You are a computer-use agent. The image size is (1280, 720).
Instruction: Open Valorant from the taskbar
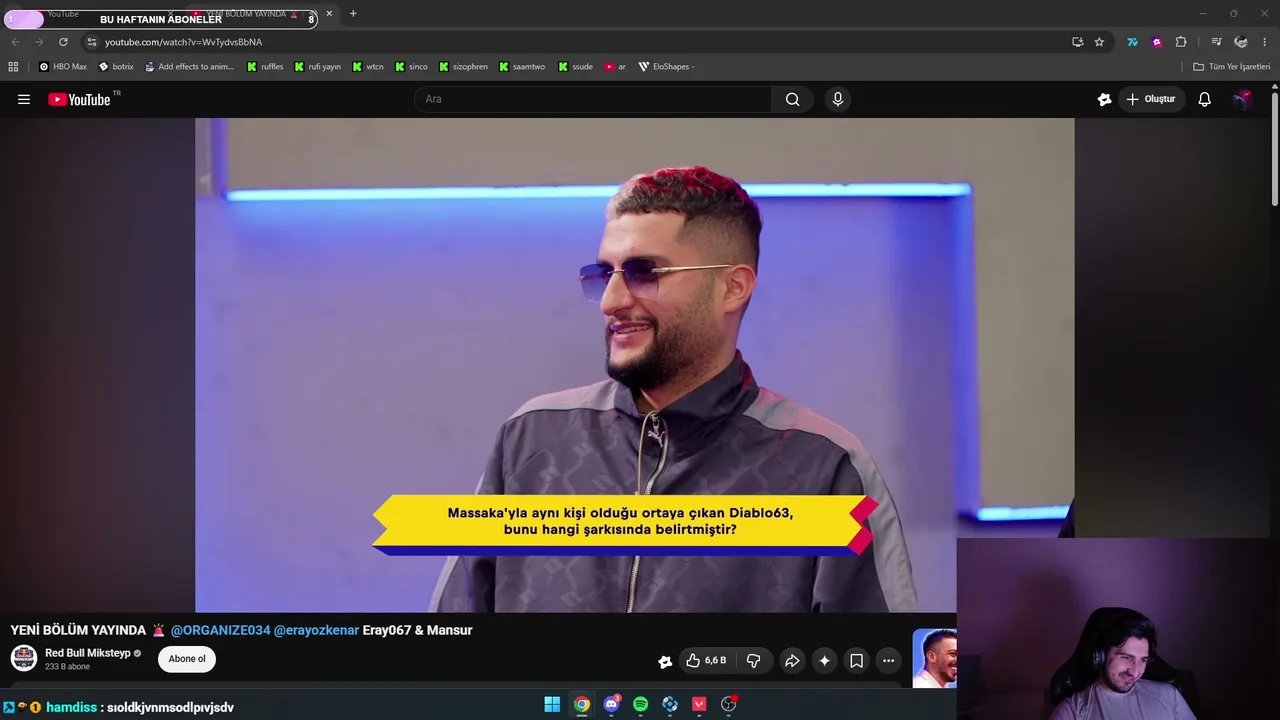[699, 704]
